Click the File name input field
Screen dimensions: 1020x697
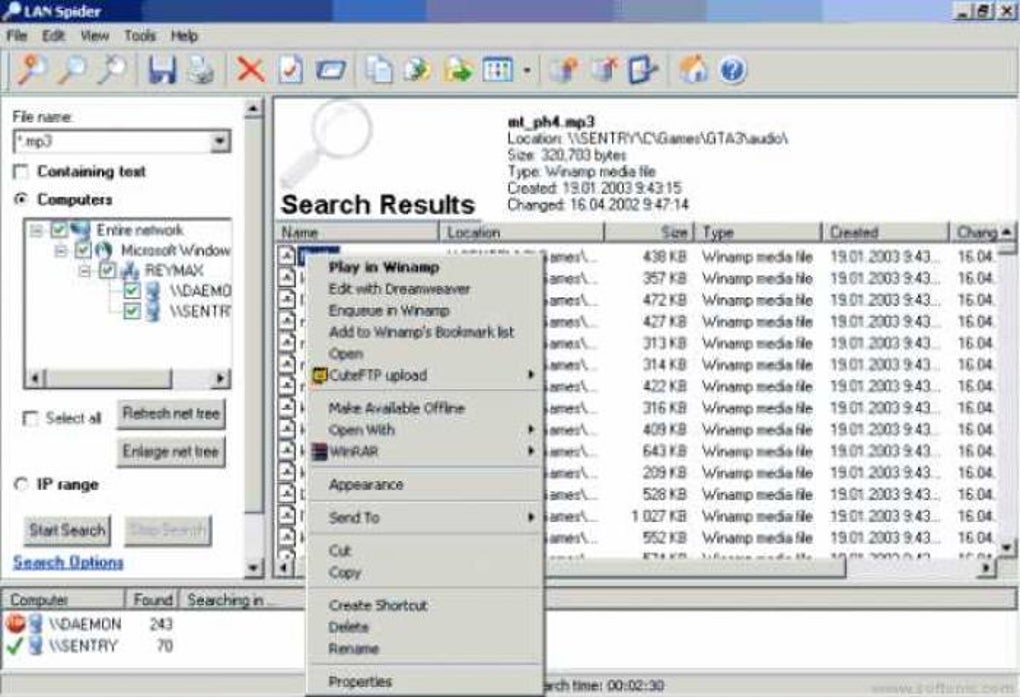[113, 141]
